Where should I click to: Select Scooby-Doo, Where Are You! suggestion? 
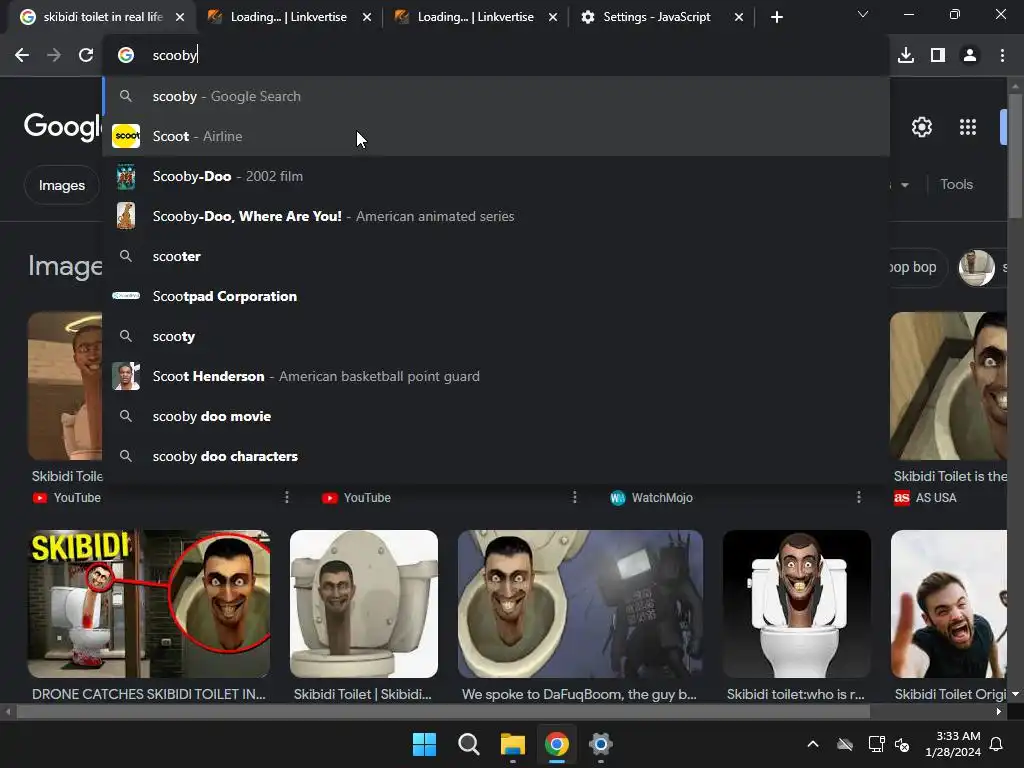pos(496,216)
